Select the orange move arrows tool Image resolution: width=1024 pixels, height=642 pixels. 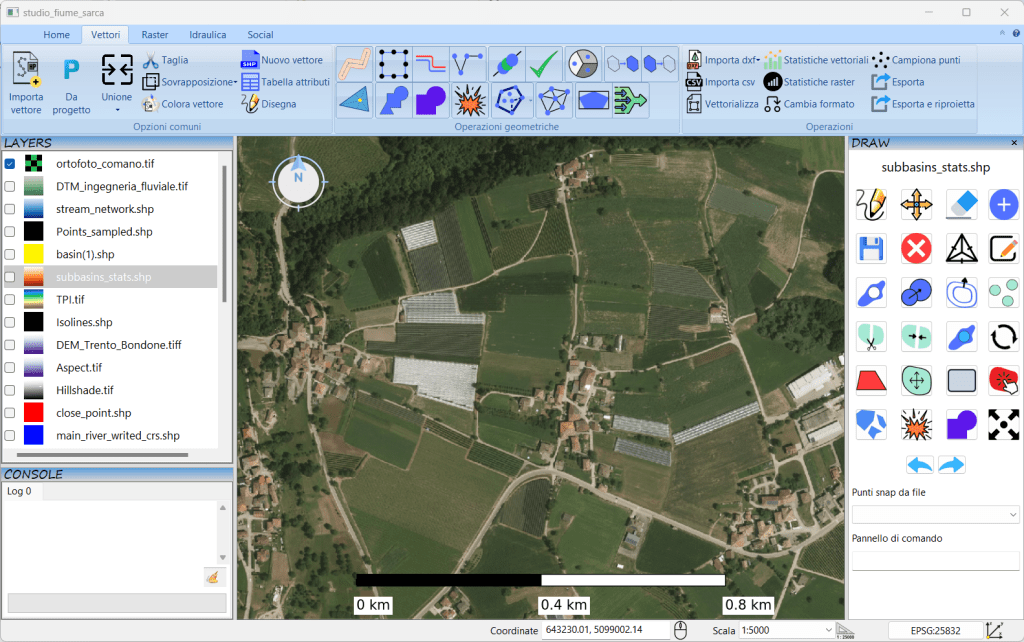pos(916,204)
